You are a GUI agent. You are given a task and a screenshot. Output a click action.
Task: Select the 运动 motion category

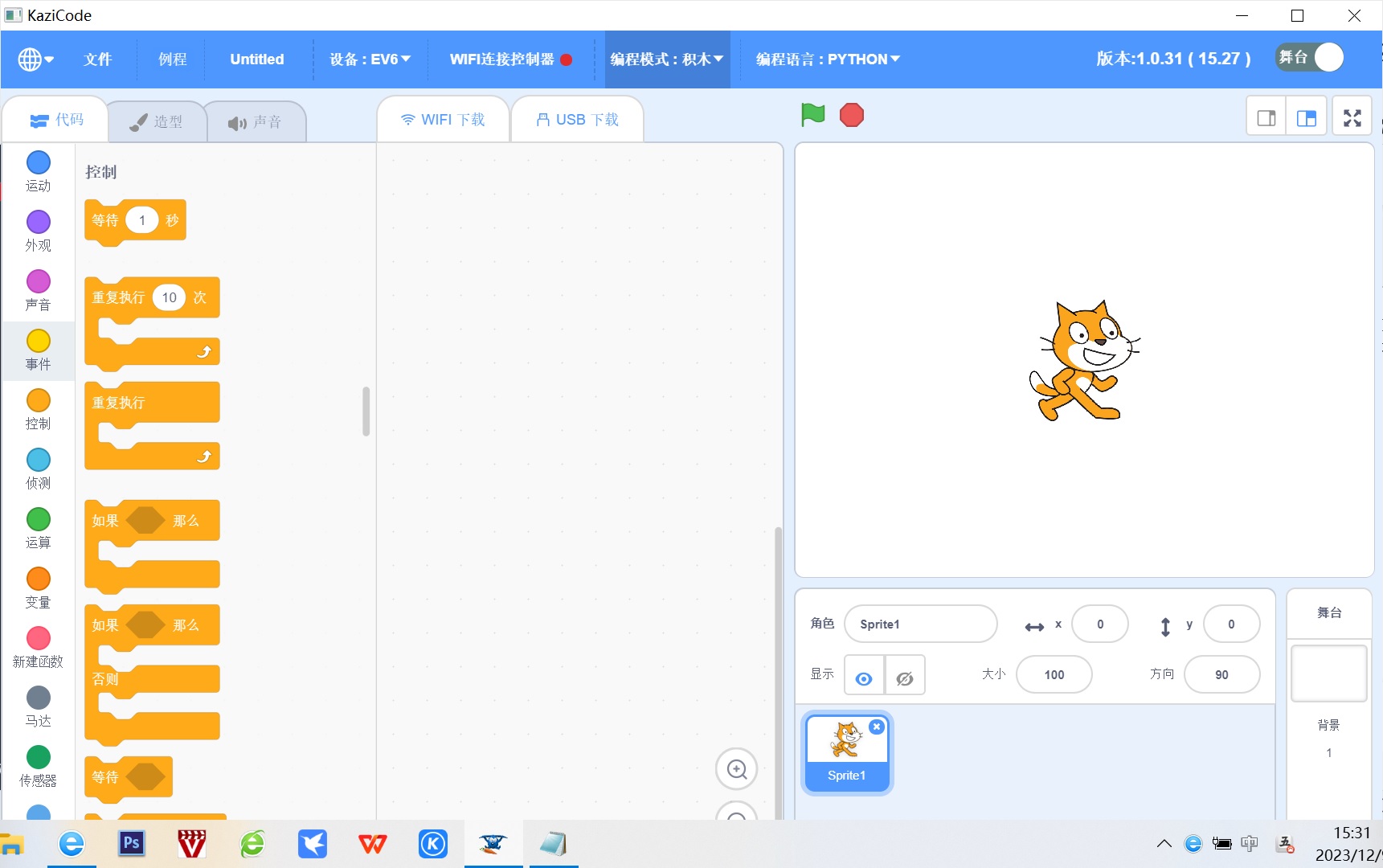point(38,172)
